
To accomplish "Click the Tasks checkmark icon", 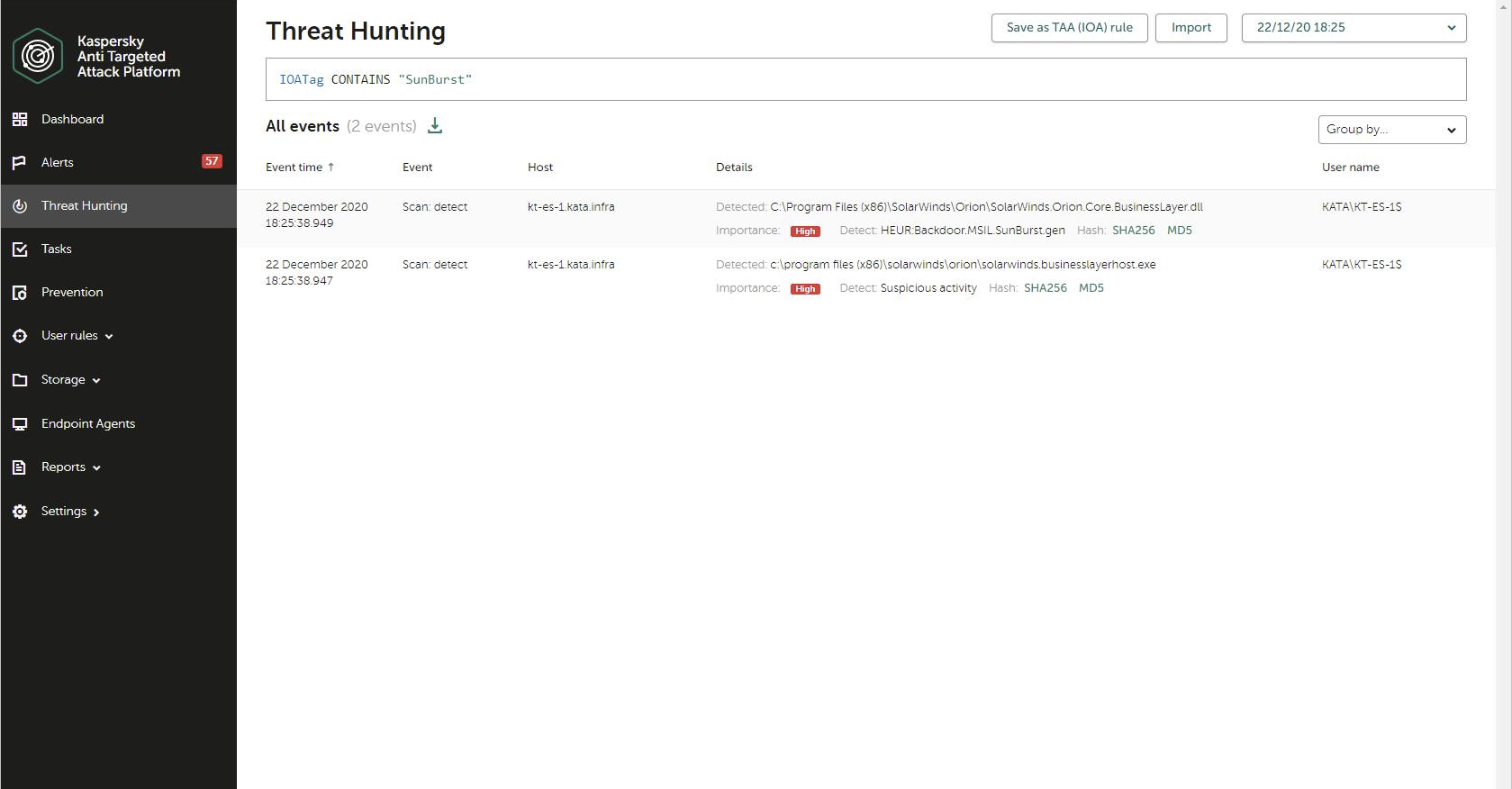I will click(x=20, y=249).
